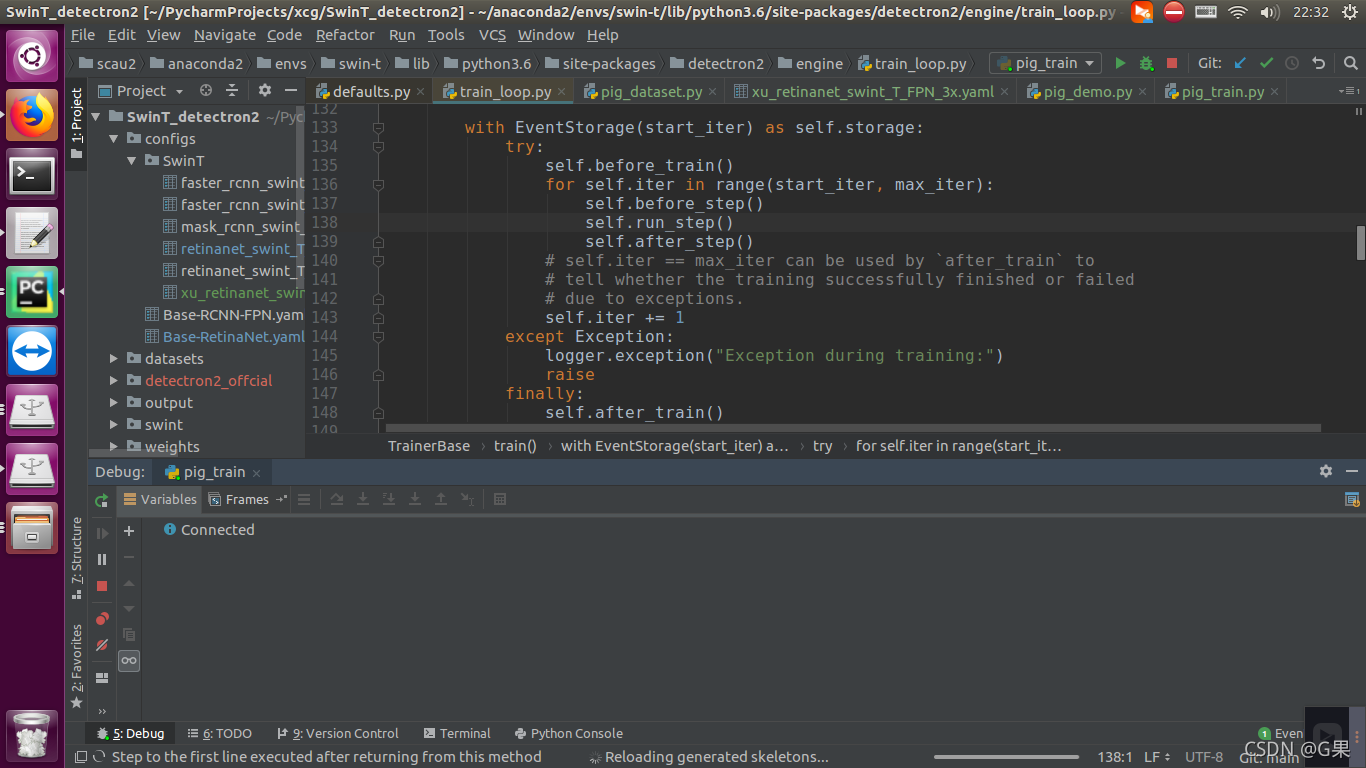Open the File menu
The image size is (1366, 768).
click(83, 34)
